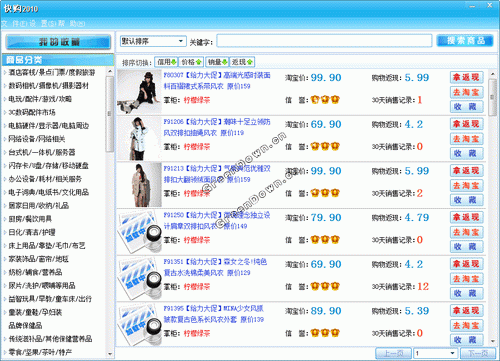Go to next page with 下一页
Screen dimensions: 500x361
tap(477, 353)
